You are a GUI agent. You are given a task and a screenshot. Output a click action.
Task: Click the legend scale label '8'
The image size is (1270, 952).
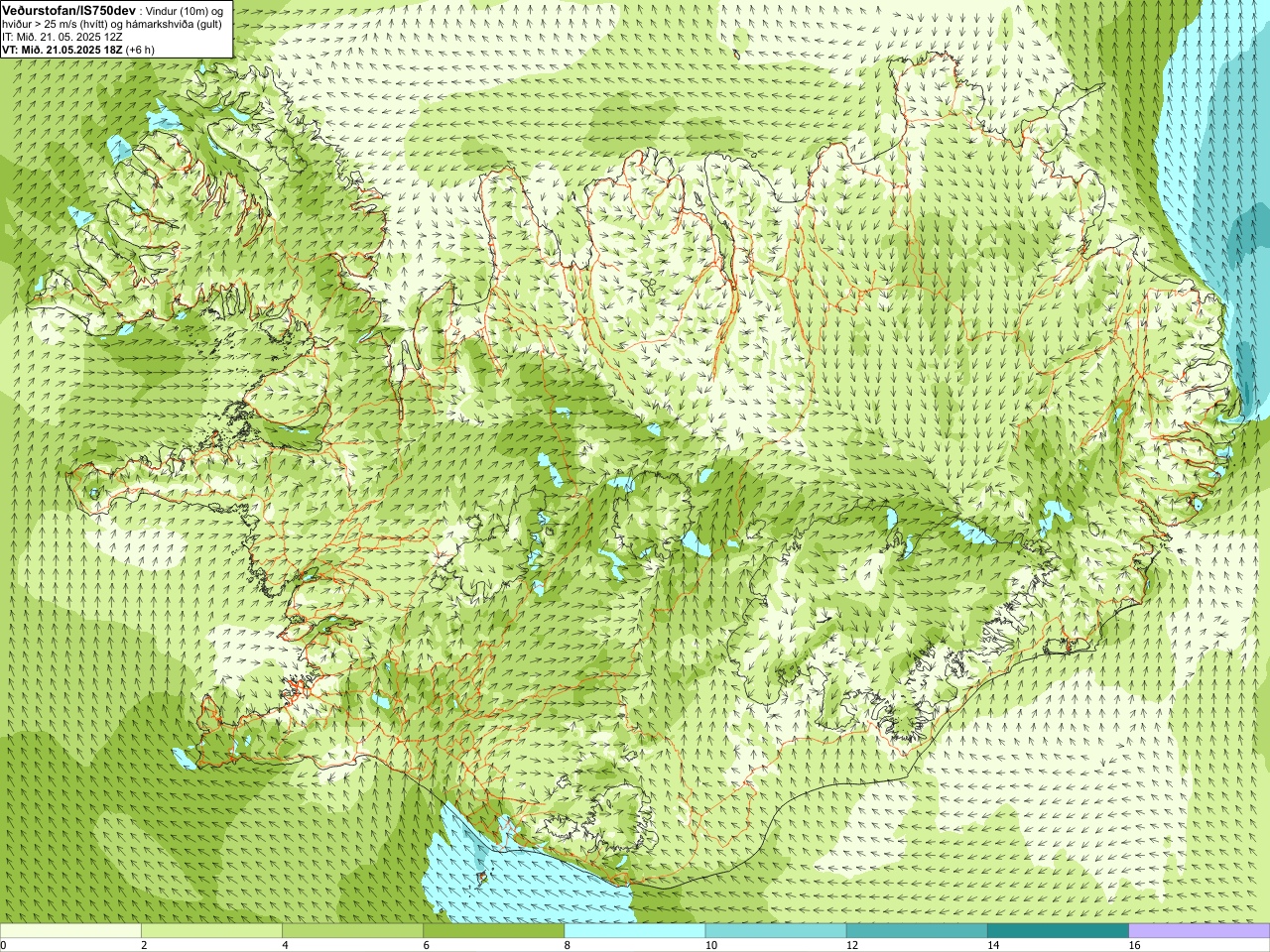pos(567,946)
